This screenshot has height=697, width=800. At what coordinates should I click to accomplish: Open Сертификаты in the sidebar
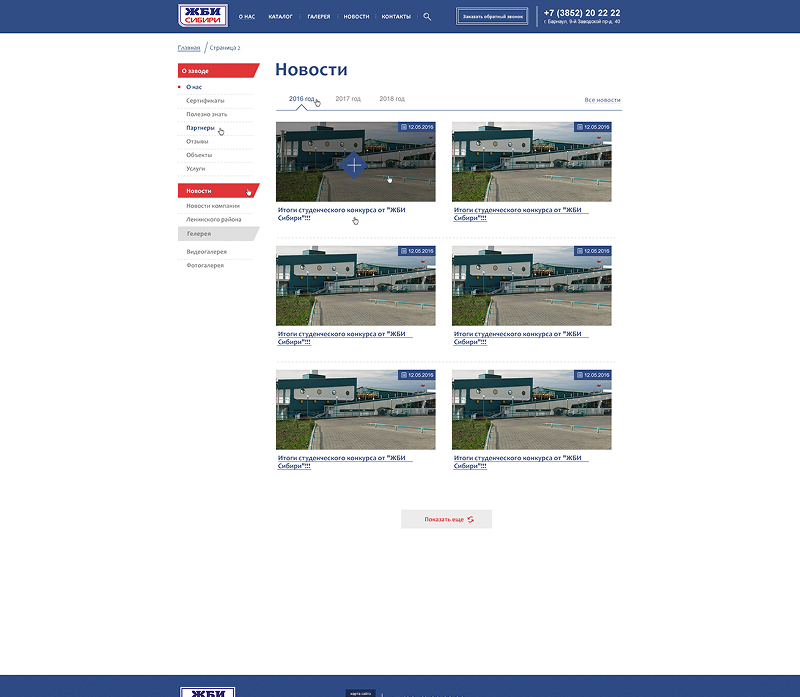(205, 101)
